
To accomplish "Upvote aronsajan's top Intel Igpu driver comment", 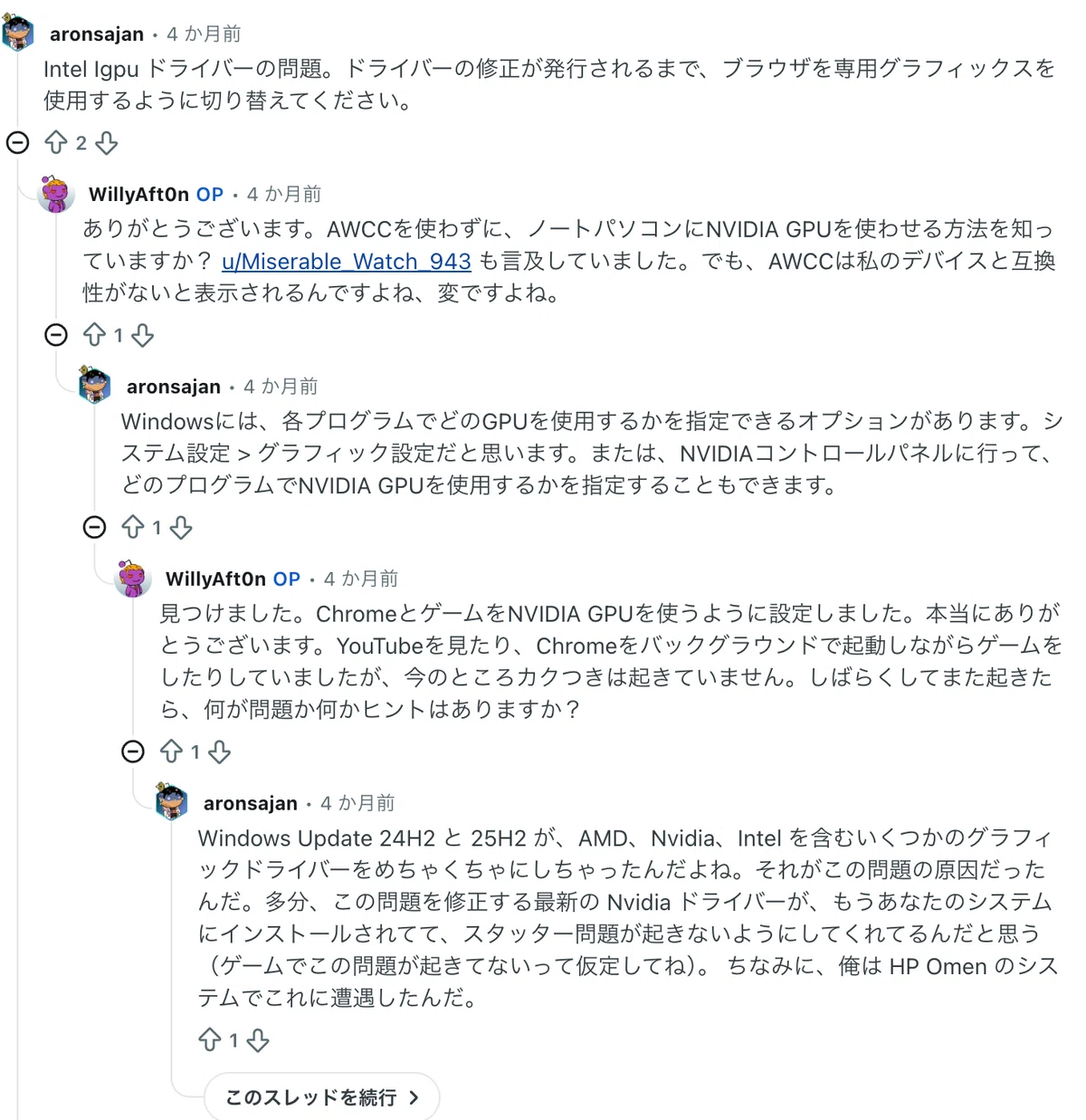I will [56, 143].
